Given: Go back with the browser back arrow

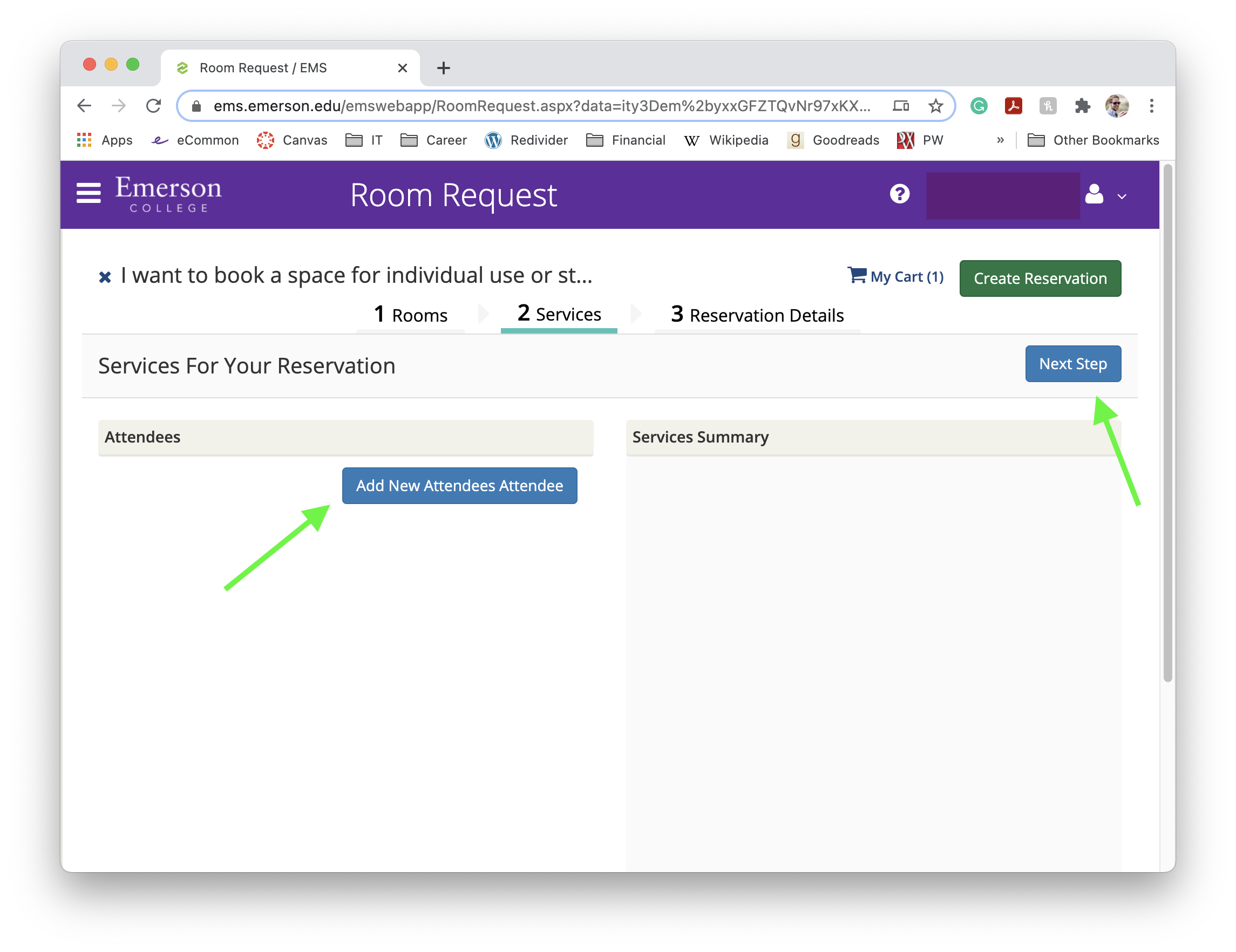Looking at the screenshot, I should point(84,106).
